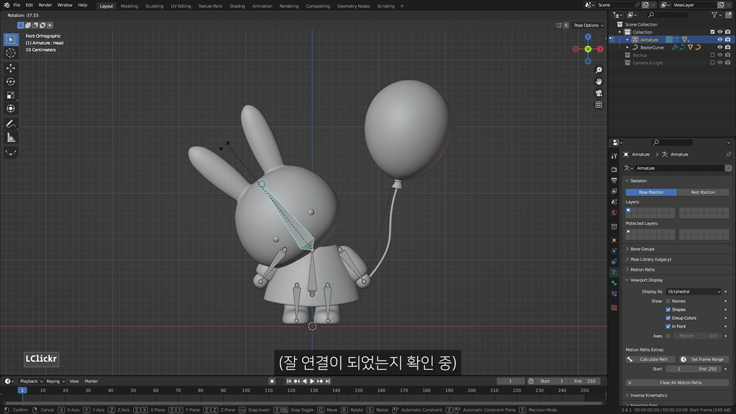736x414 pixels.
Task: Click the outliner search field
Action: coord(667,15)
